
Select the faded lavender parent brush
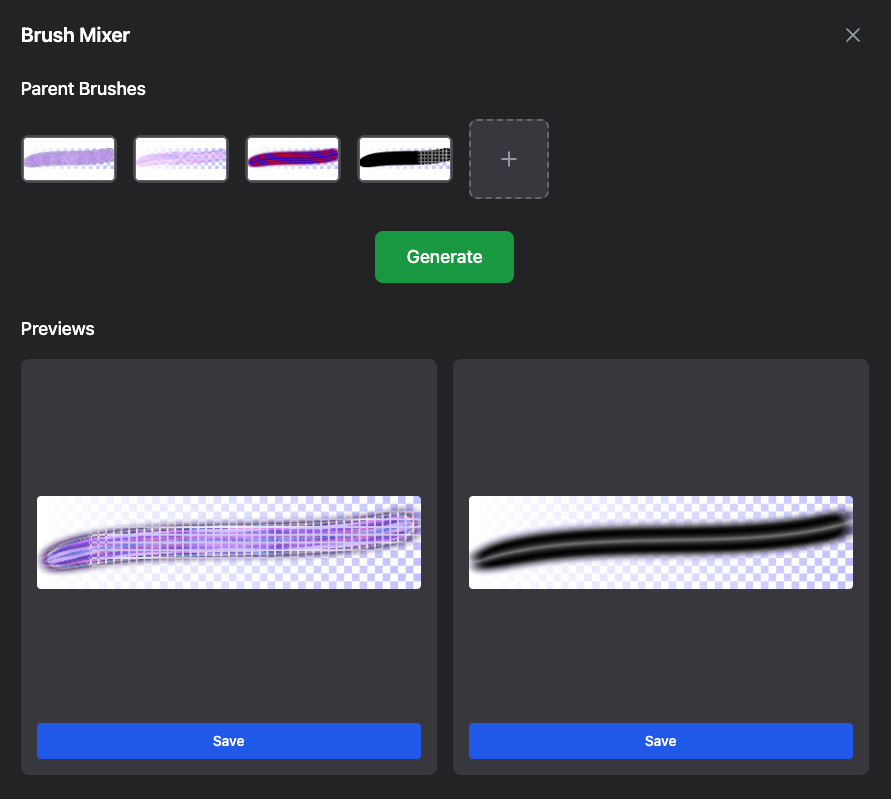coord(181,158)
